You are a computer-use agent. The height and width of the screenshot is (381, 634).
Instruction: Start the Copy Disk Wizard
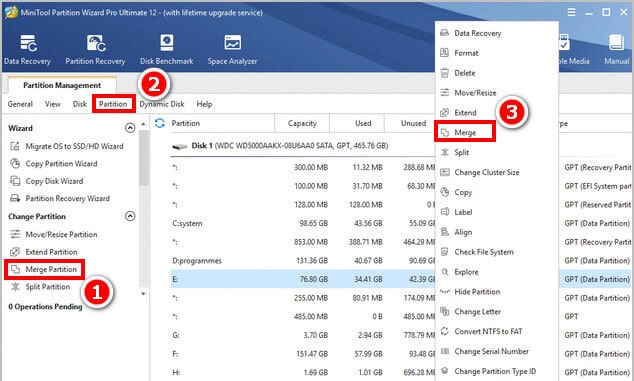click(47, 181)
